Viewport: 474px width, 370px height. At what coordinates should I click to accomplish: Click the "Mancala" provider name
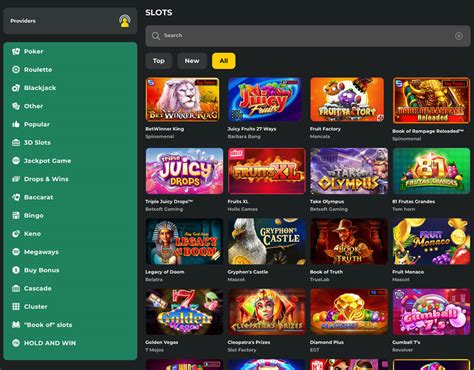(x=320, y=137)
